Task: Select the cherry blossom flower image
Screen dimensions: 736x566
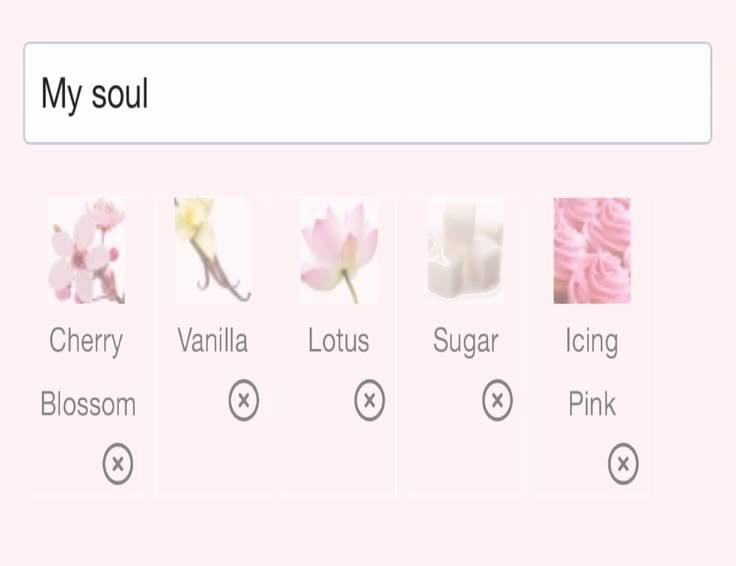Action: click(x=86, y=251)
